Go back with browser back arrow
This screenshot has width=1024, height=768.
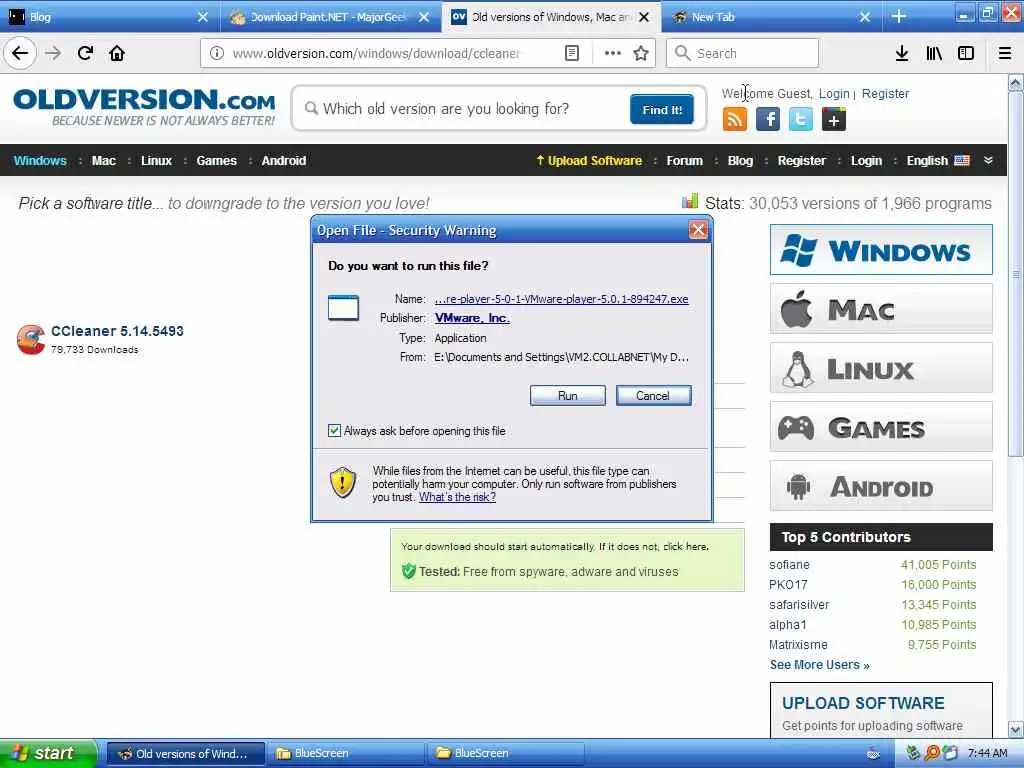pos(20,53)
